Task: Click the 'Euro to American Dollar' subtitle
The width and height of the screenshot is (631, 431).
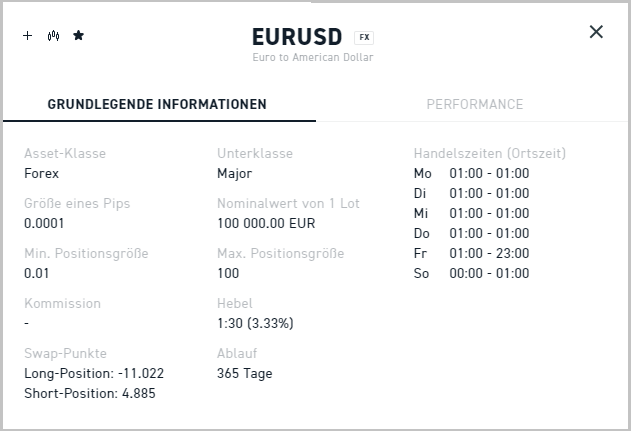Action: tap(313, 58)
